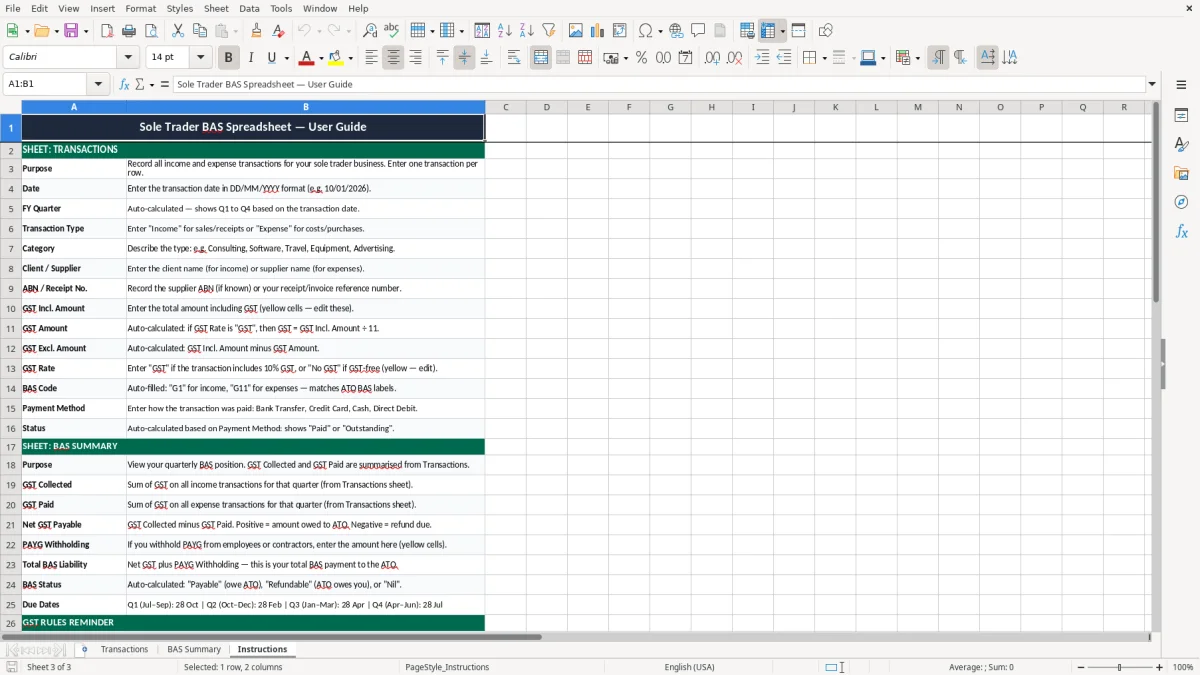1200x675 pixels.
Task: Open the Sheet menu
Action: [x=216, y=8]
